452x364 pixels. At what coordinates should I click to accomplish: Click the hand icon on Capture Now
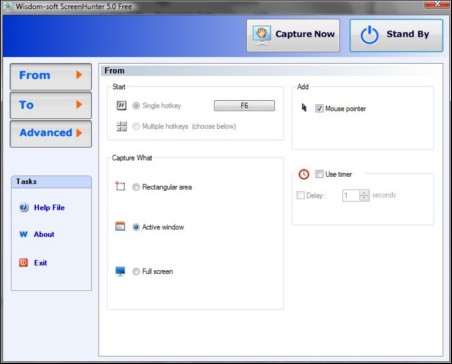262,35
